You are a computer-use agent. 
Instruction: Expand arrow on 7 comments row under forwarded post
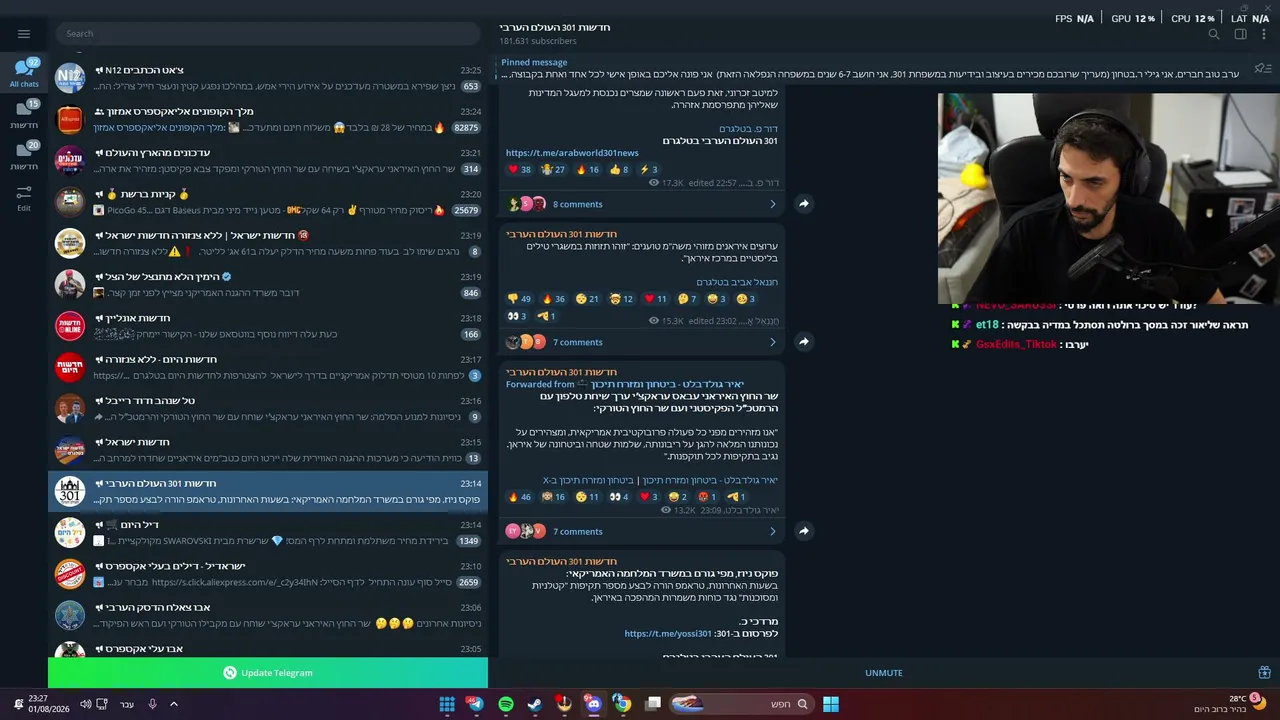pyautogui.click(x=772, y=531)
